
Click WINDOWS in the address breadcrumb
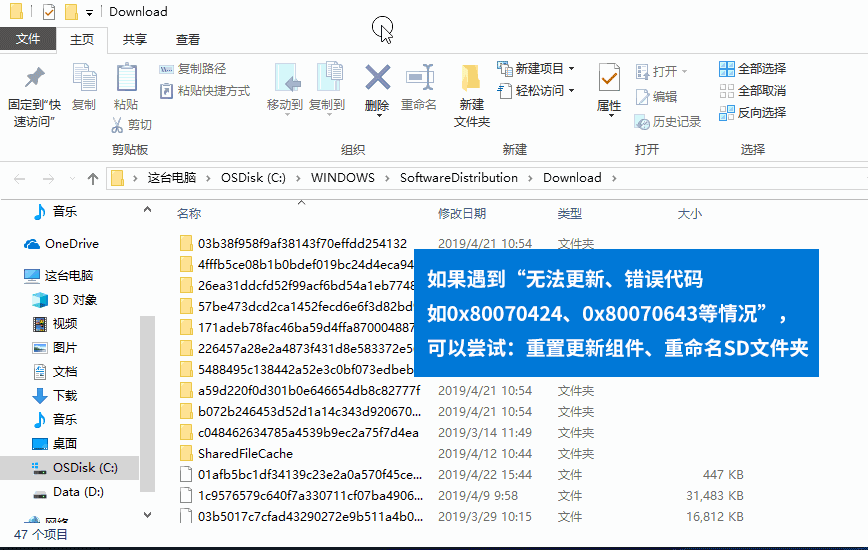[x=342, y=178]
